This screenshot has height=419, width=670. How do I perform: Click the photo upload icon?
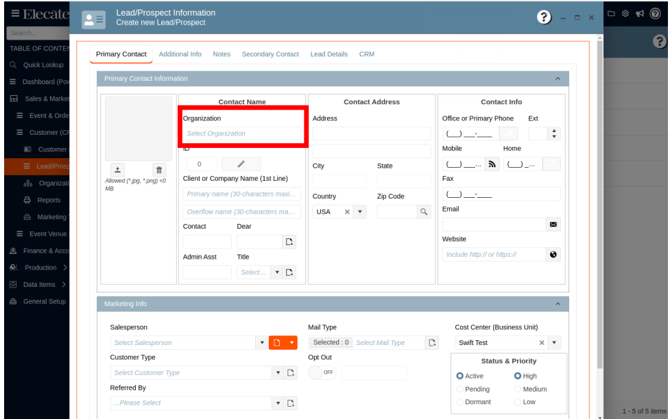[118, 170]
